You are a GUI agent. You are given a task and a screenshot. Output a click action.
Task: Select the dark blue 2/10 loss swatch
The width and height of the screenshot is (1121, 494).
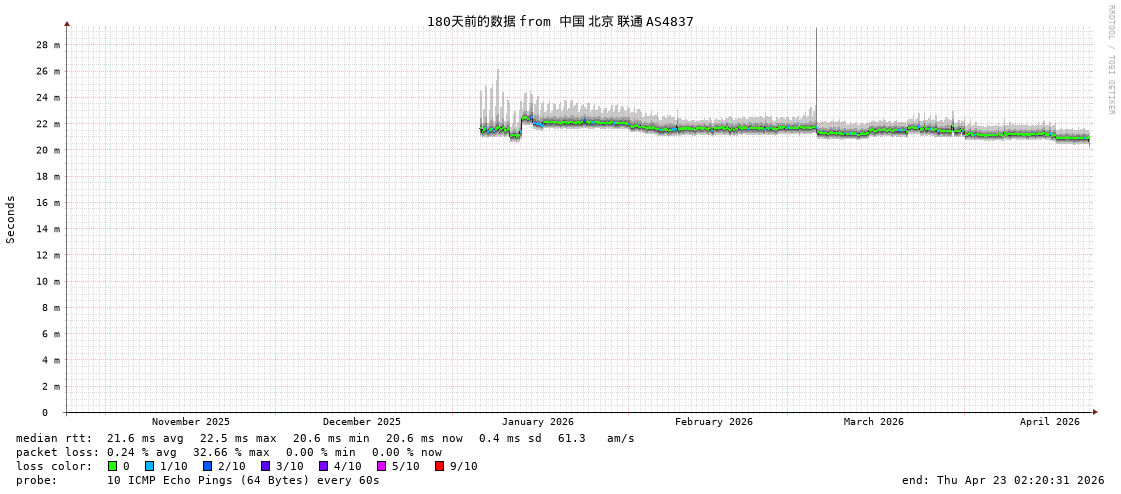click(x=207, y=466)
